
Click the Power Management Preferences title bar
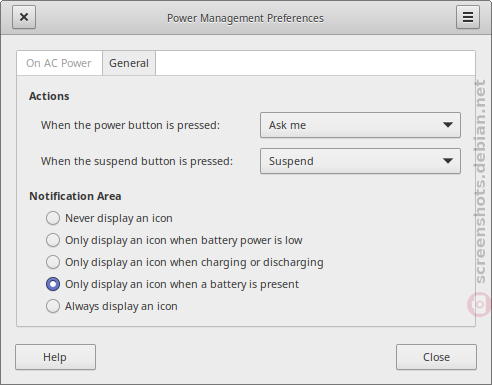pos(245,18)
